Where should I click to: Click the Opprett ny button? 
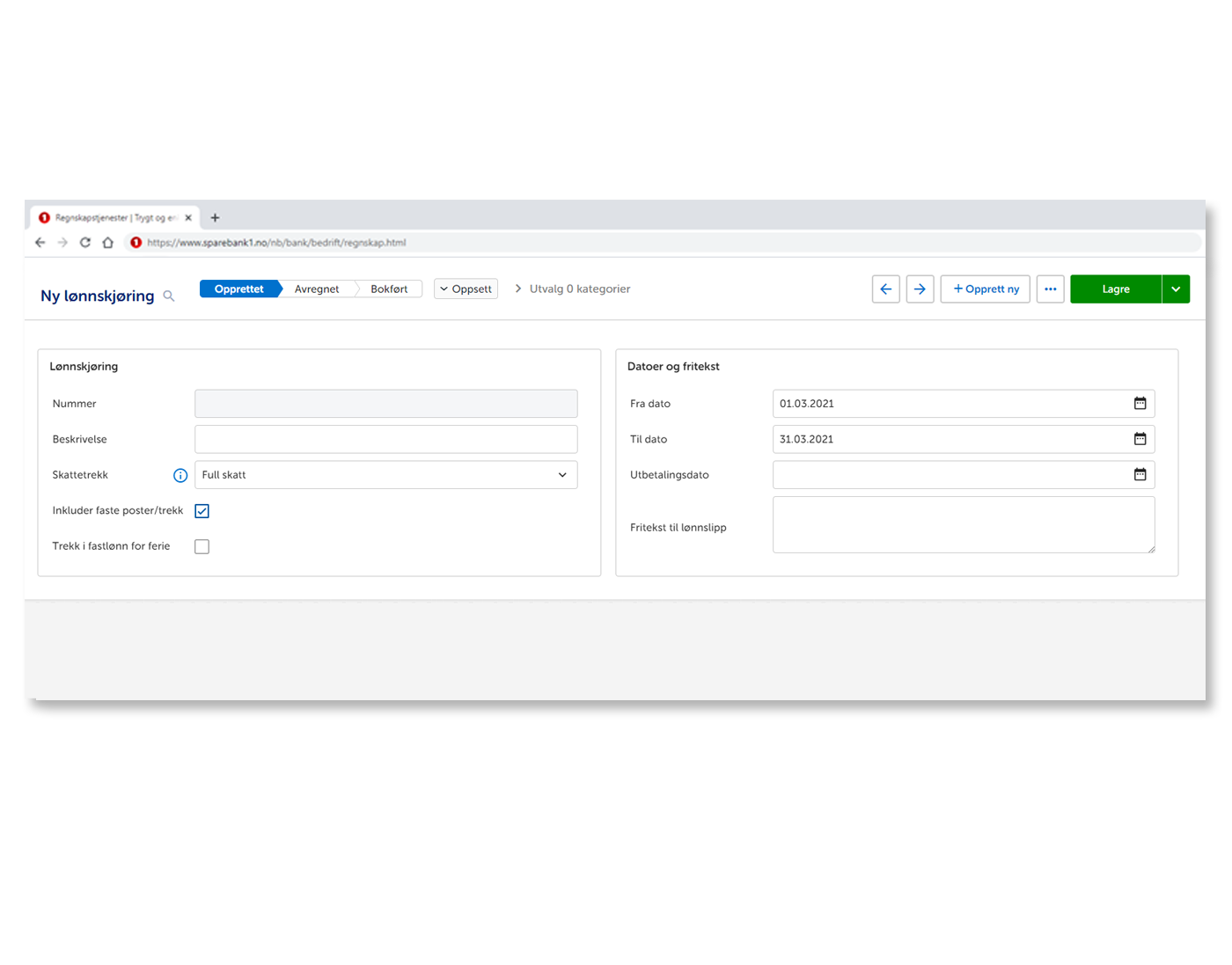coord(986,289)
